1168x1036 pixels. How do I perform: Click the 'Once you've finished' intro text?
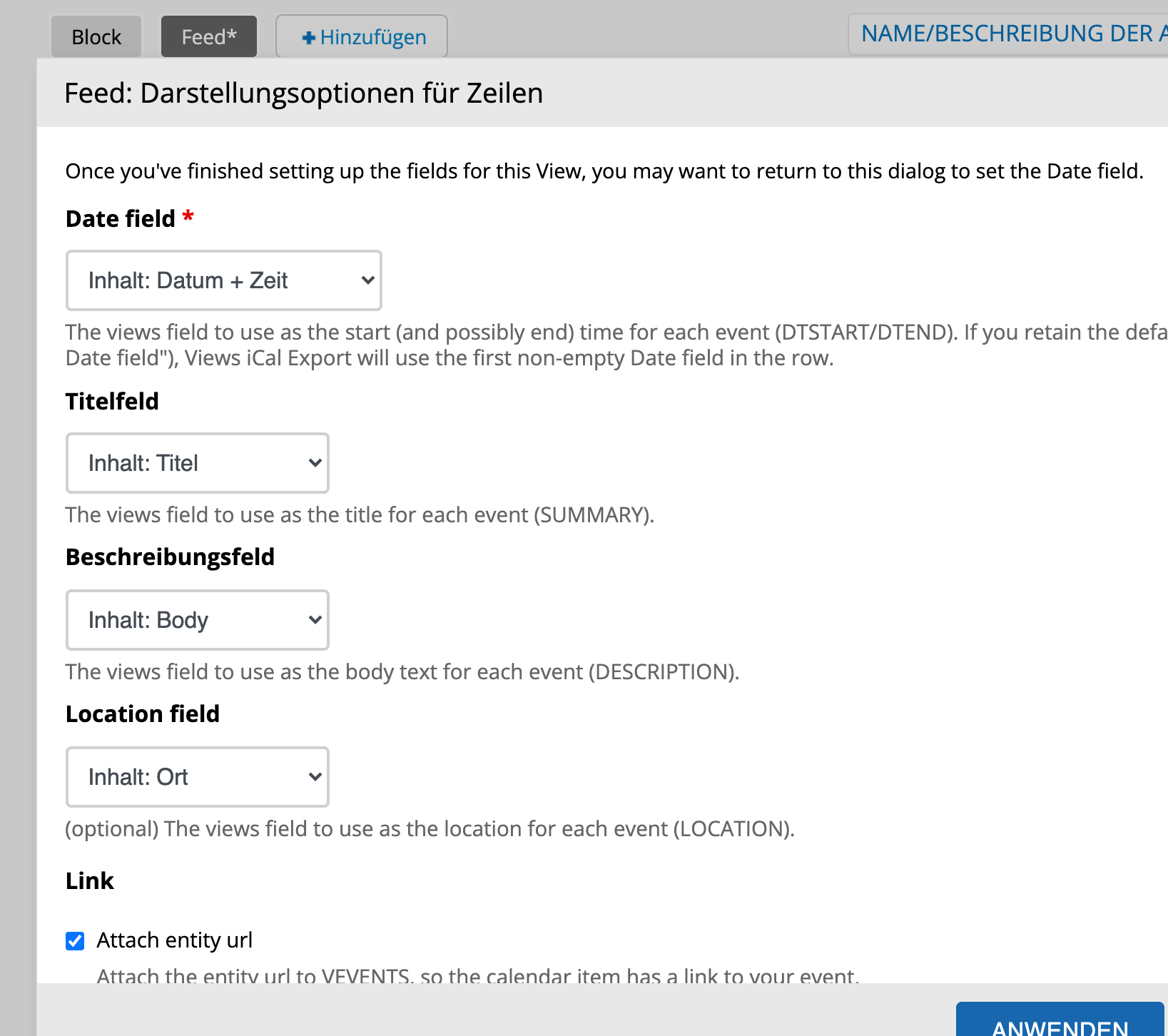tap(604, 171)
